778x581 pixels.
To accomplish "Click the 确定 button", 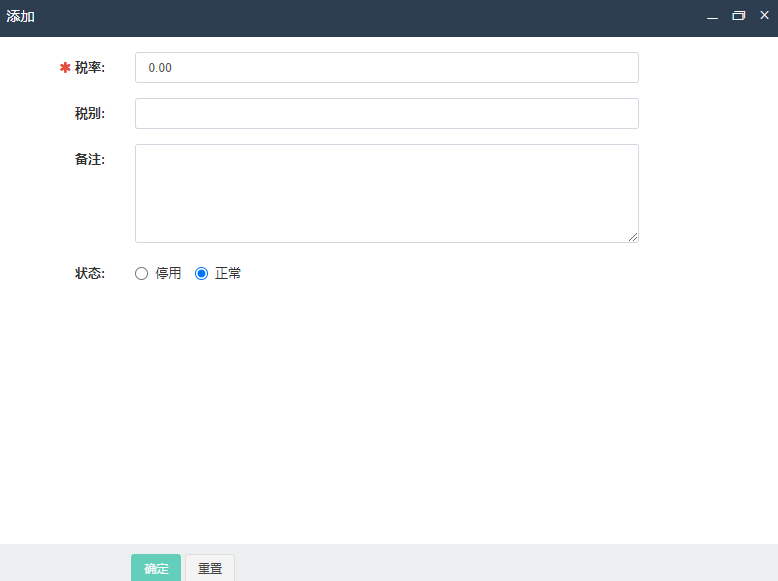I will pos(156,568).
